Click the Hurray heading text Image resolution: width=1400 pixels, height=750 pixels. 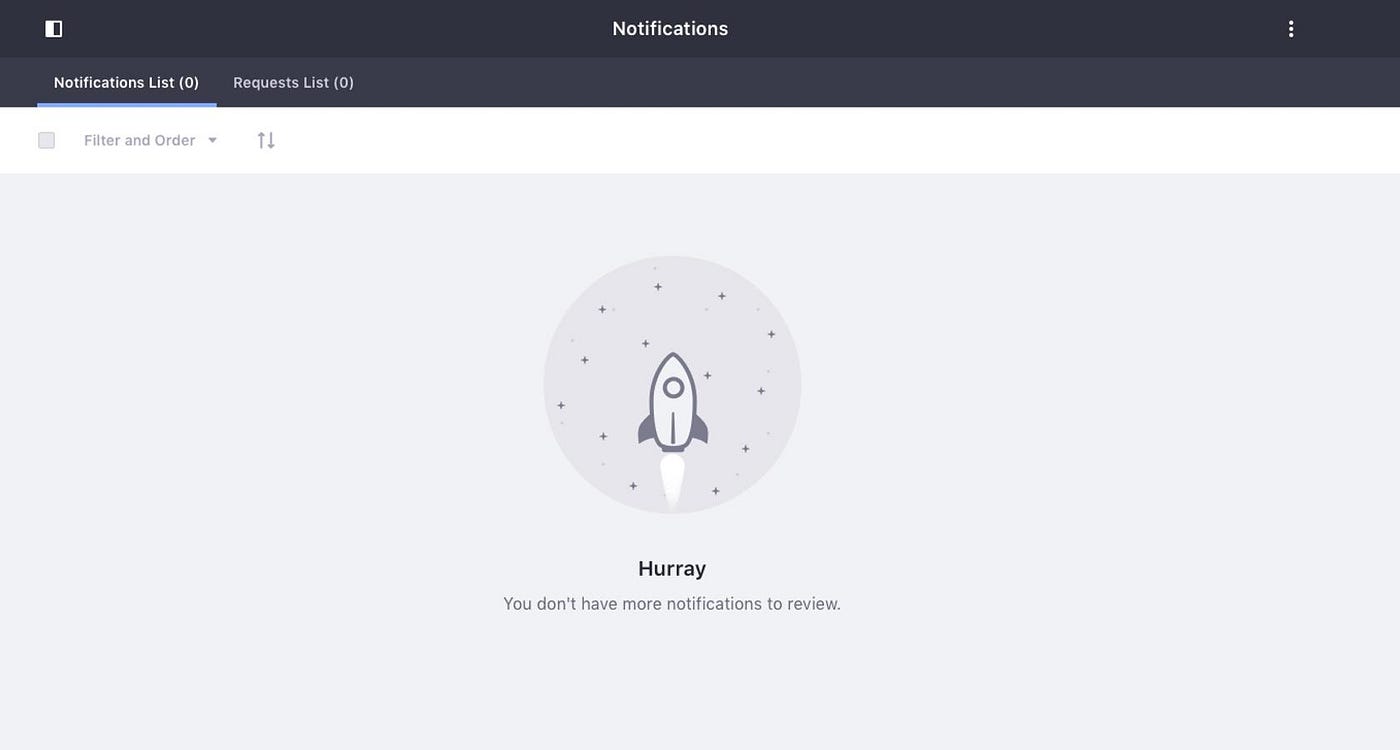click(671, 568)
